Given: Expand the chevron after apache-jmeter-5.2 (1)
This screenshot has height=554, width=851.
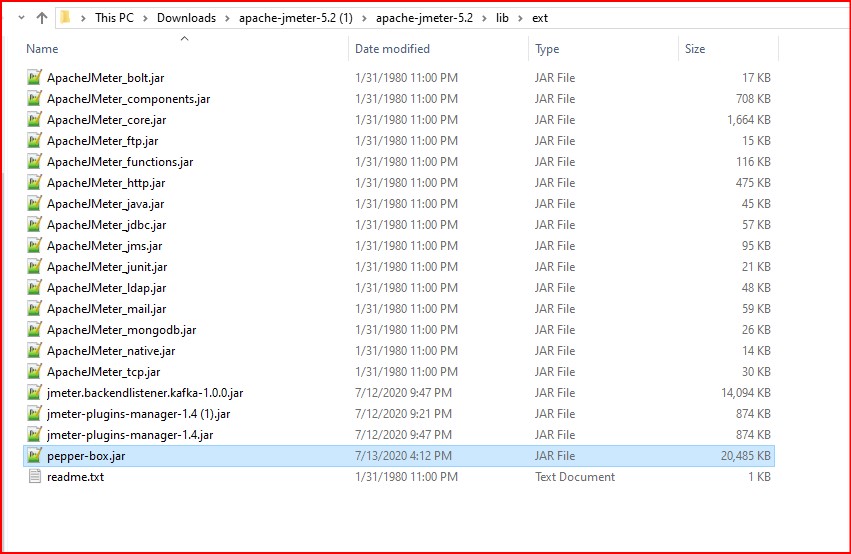Looking at the screenshot, I should [364, 18].
